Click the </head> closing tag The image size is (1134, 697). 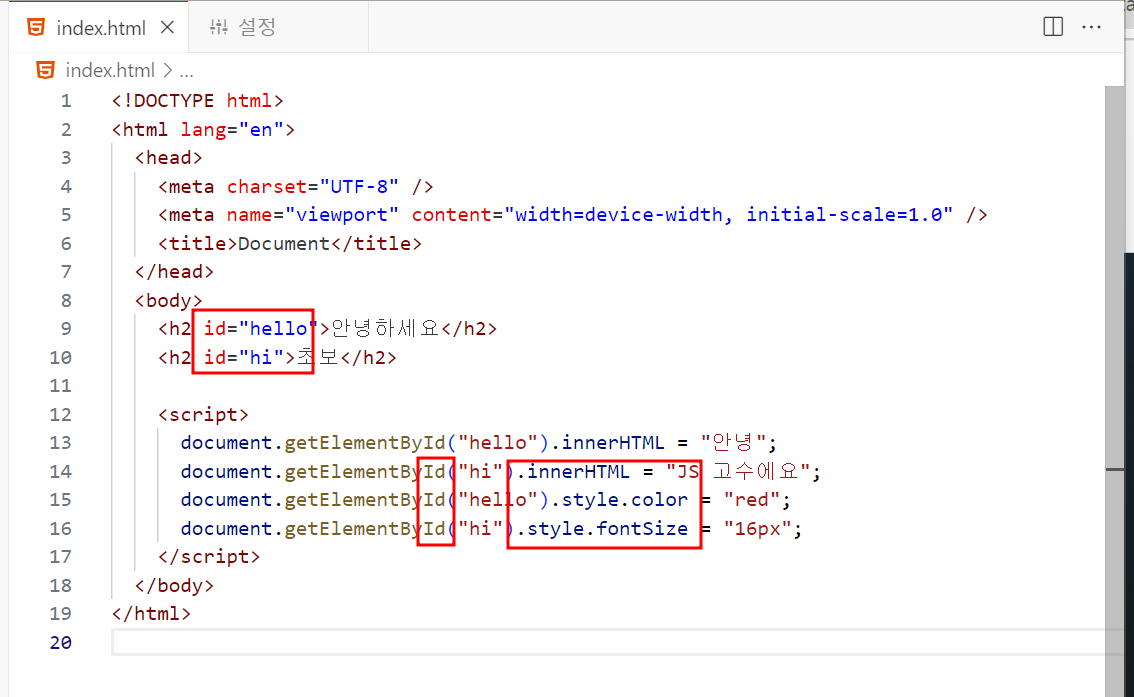tap(174, 272)
